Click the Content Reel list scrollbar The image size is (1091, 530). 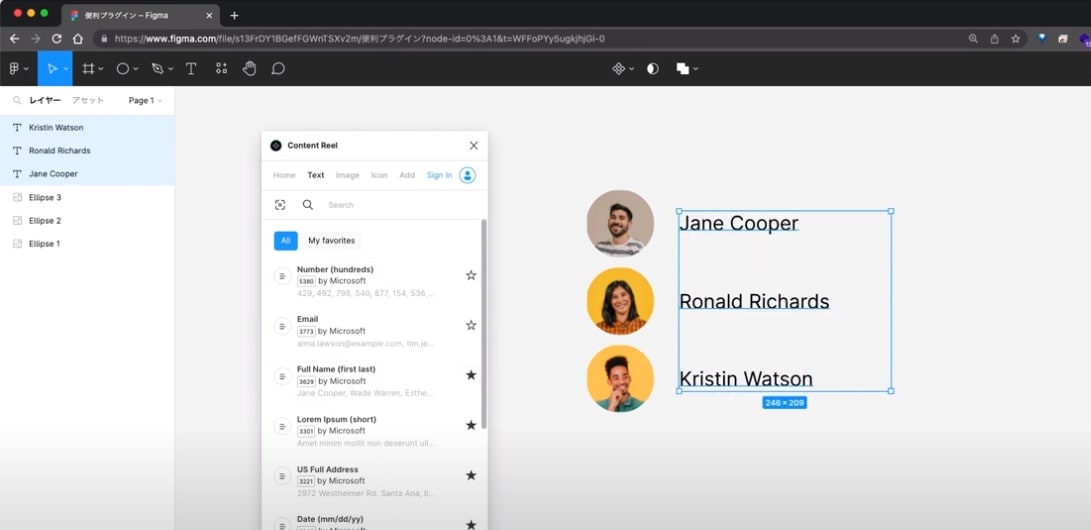point(484,324)
